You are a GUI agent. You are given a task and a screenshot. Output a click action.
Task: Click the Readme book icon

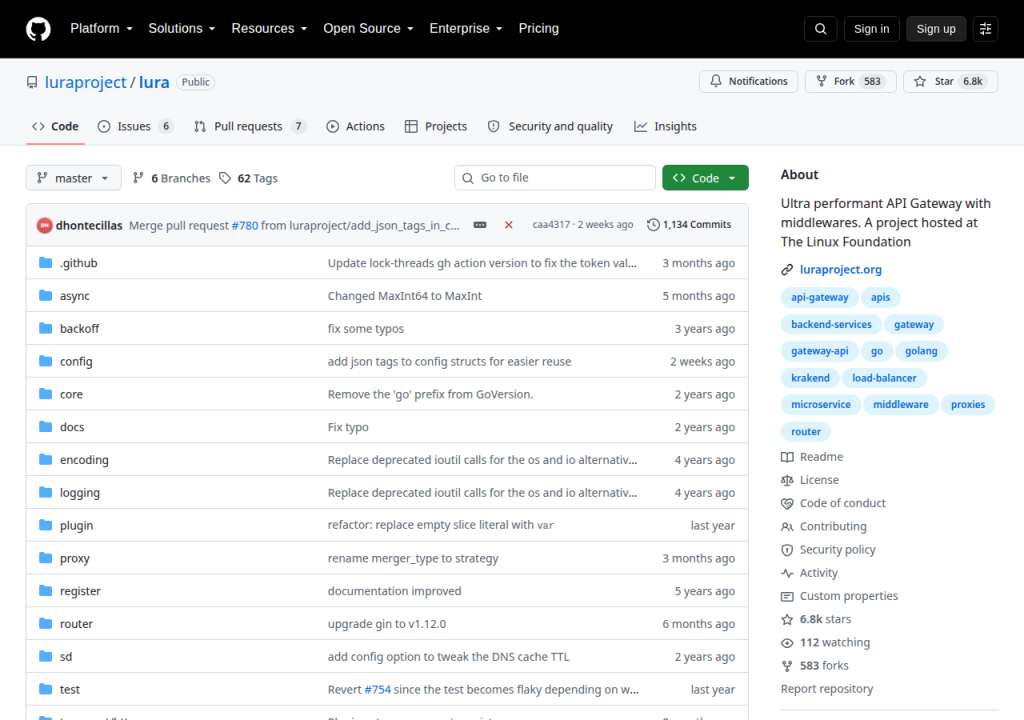coord(788,457)
